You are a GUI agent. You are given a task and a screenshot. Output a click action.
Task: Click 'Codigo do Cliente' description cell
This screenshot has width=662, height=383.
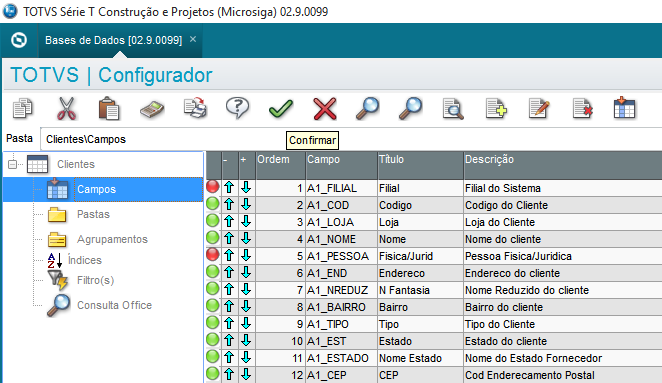coord(562,205)
